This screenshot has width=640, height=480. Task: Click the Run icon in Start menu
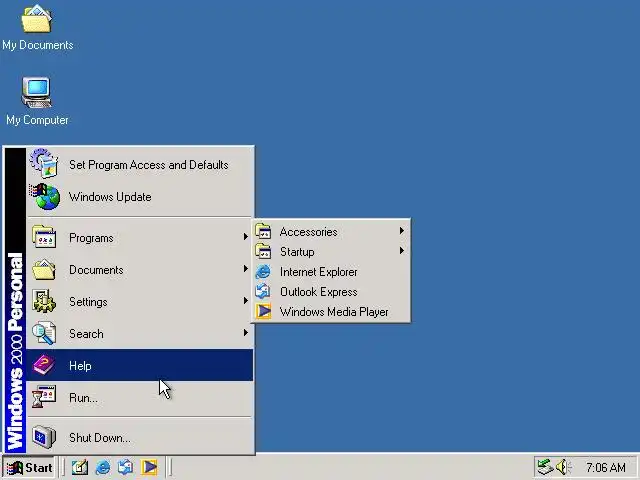tap(44, 397)
